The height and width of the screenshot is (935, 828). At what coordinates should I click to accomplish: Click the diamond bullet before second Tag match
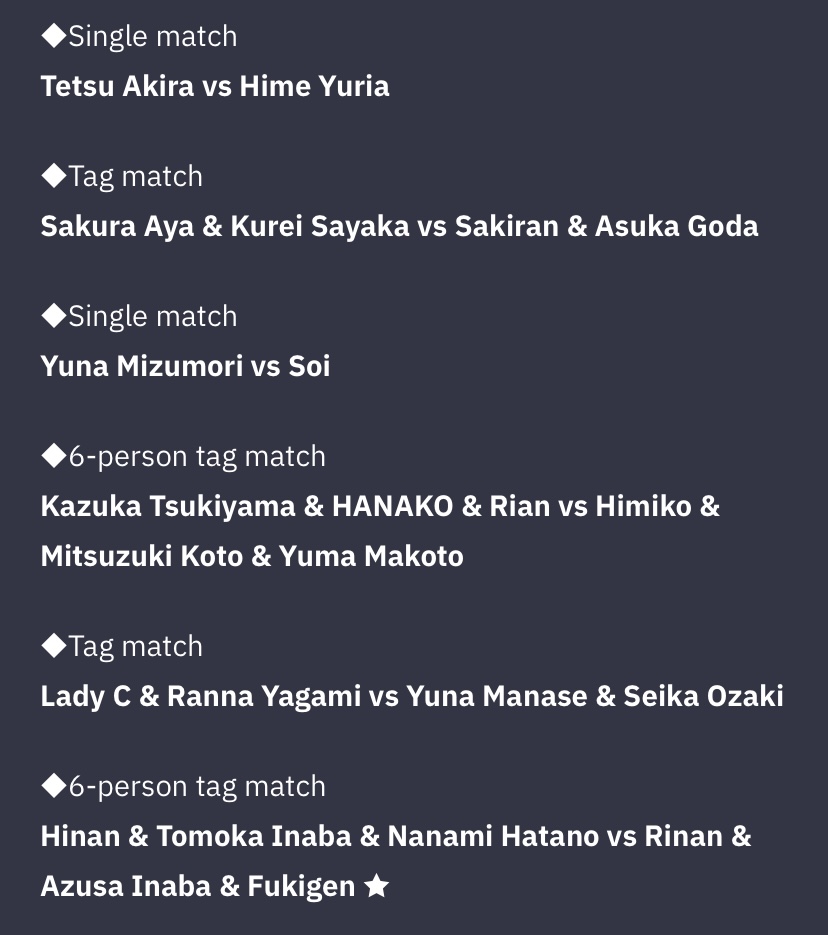point(54,646)
